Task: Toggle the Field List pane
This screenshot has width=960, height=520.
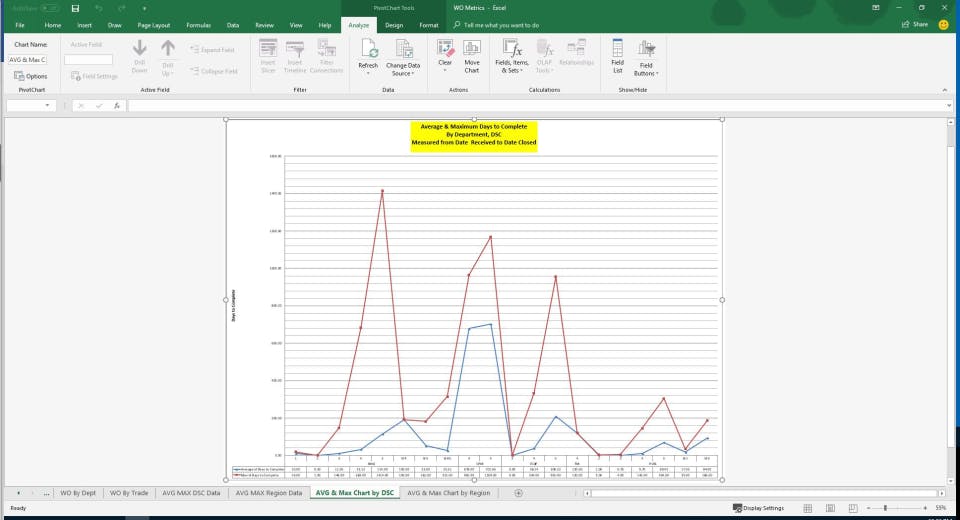Action: point(617,56)
